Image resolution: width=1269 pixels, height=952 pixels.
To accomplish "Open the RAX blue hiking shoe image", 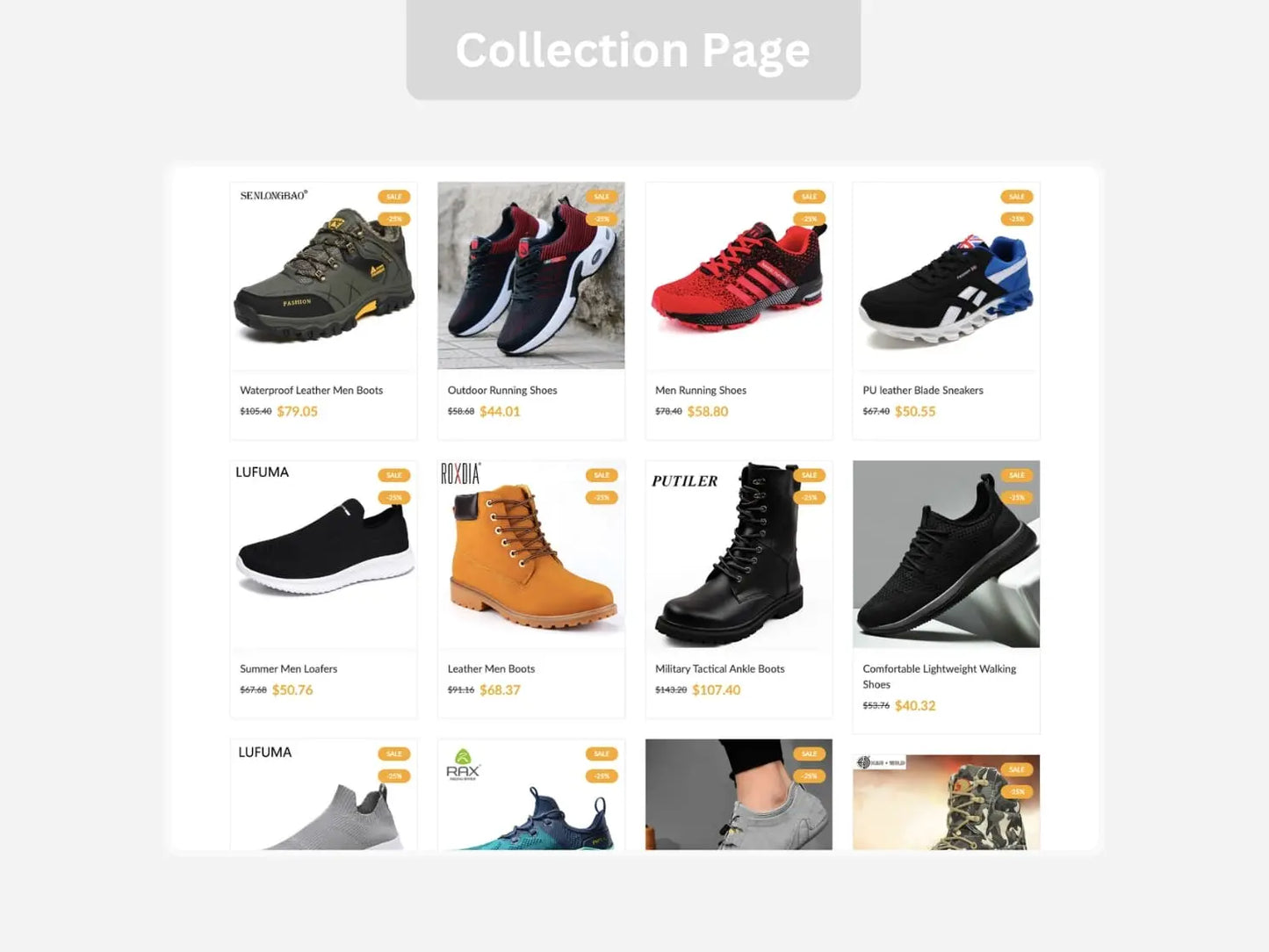I will point(531,795).
